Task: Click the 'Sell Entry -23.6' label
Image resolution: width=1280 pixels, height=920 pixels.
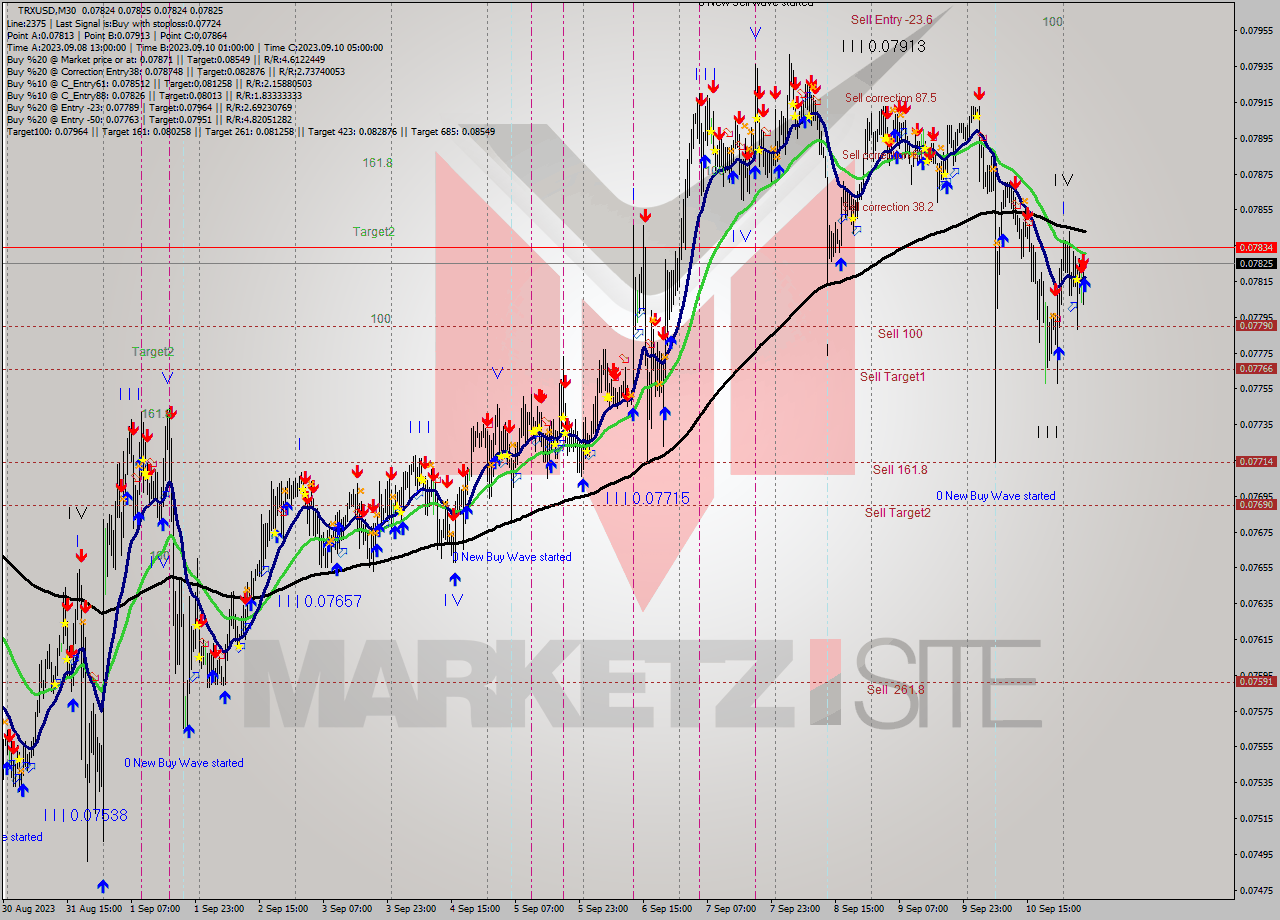Action: pos(892,20)
